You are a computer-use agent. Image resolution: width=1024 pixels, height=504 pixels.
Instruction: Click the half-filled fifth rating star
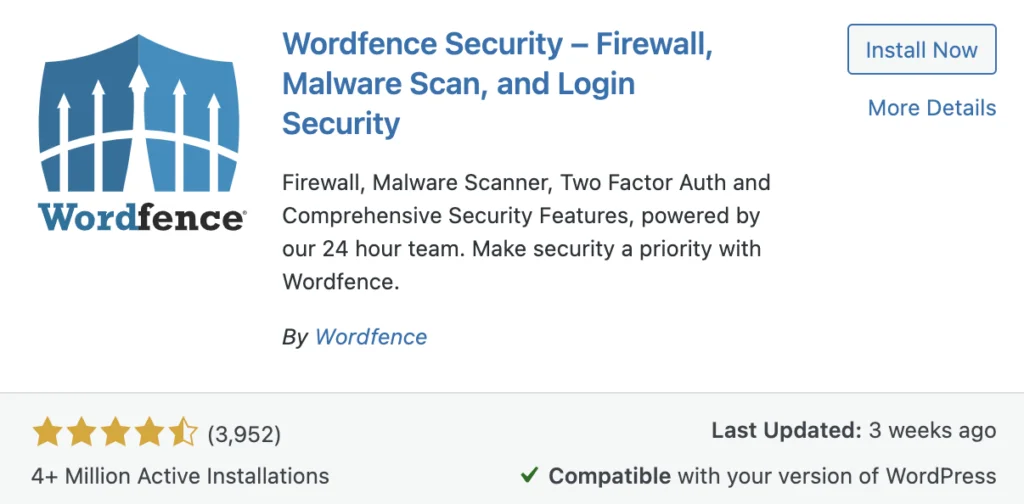coord(183,433)
